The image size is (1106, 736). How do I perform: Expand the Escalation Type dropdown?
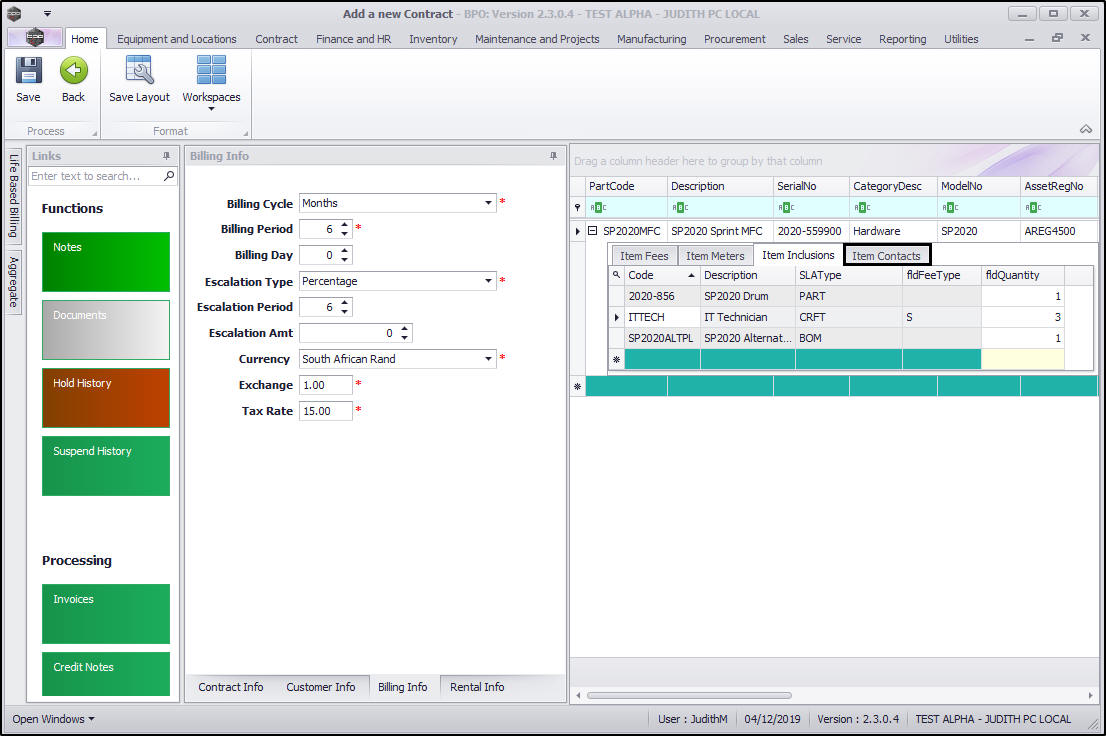pyautogui.click(x=489, y=281)
